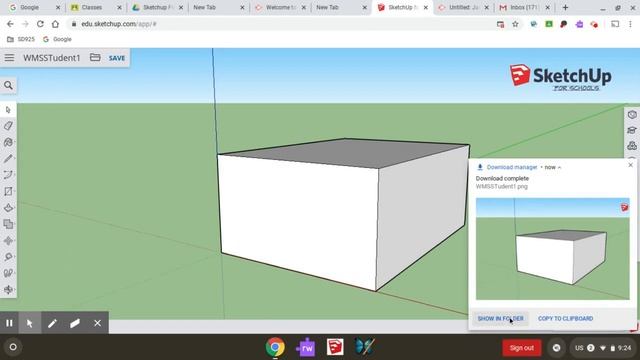Open the downloaded WMSSTudent1.png thumbnail preview

pos(553,249)
